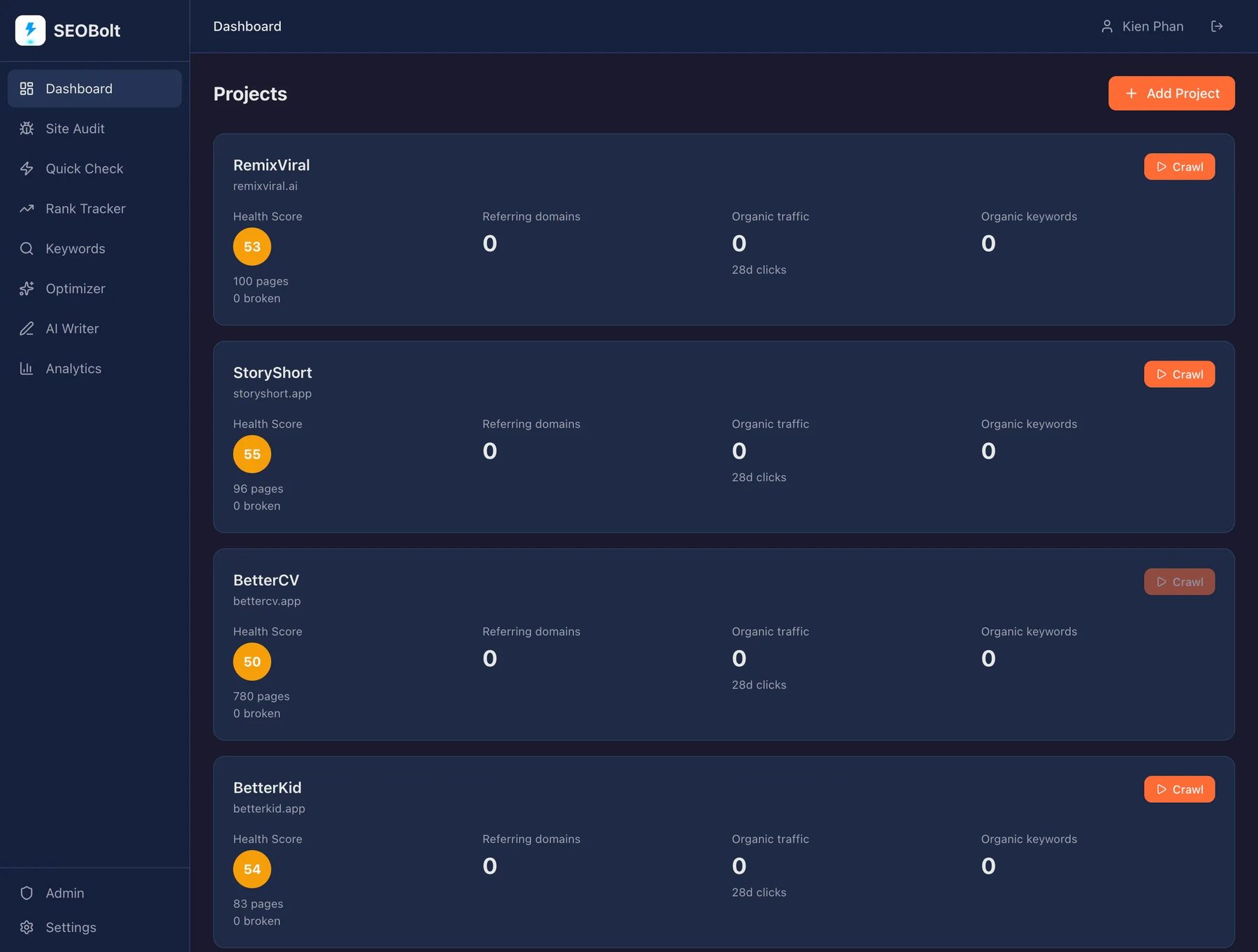Click BetterKid health score badge 54
This screenshot has width=1258, height=952.
[252, 869]
